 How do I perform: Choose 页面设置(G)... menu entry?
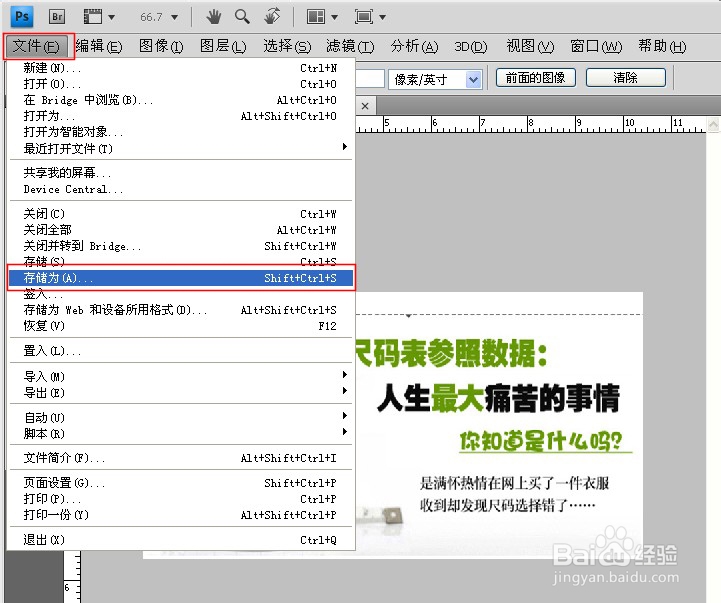pos(180,483)
